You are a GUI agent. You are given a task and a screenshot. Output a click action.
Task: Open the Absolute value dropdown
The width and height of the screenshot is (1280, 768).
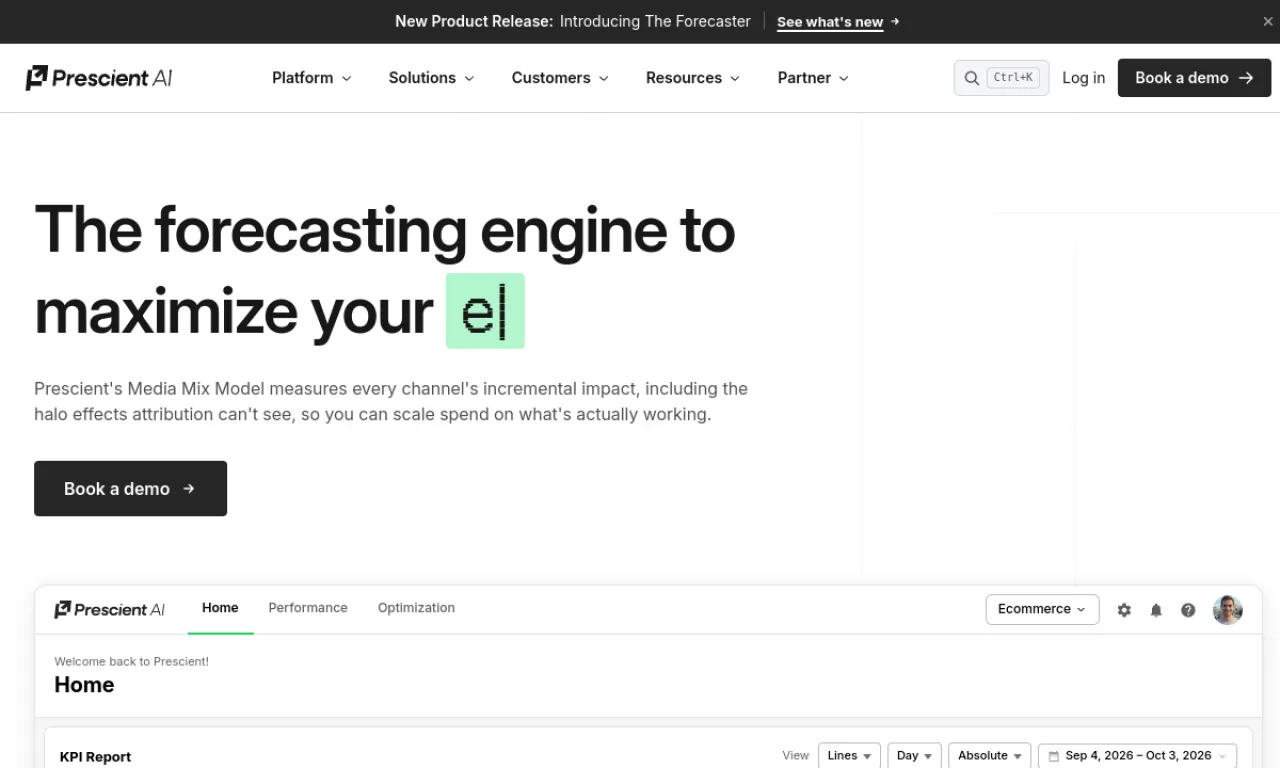989,756
